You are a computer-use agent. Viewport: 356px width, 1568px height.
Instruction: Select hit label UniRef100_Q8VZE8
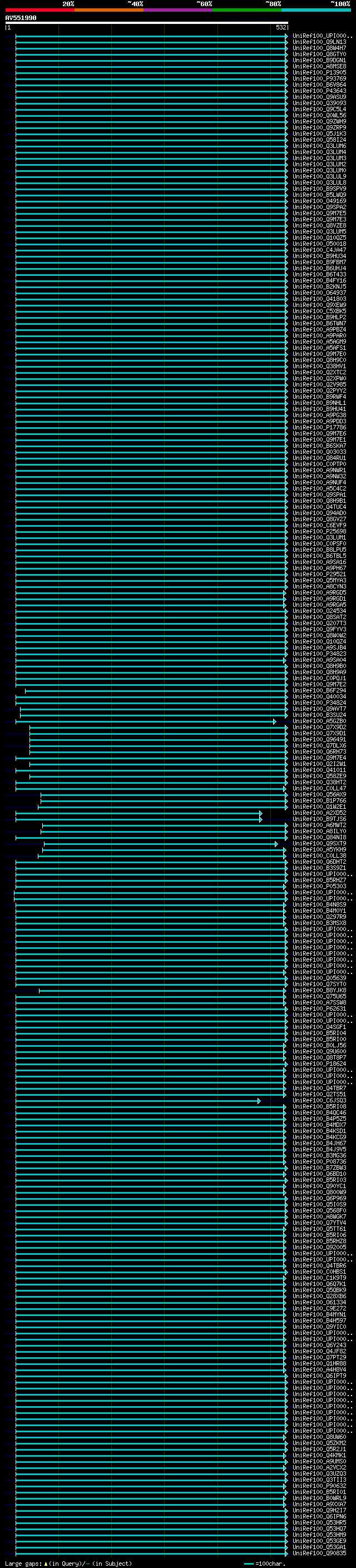click(319, 225)
